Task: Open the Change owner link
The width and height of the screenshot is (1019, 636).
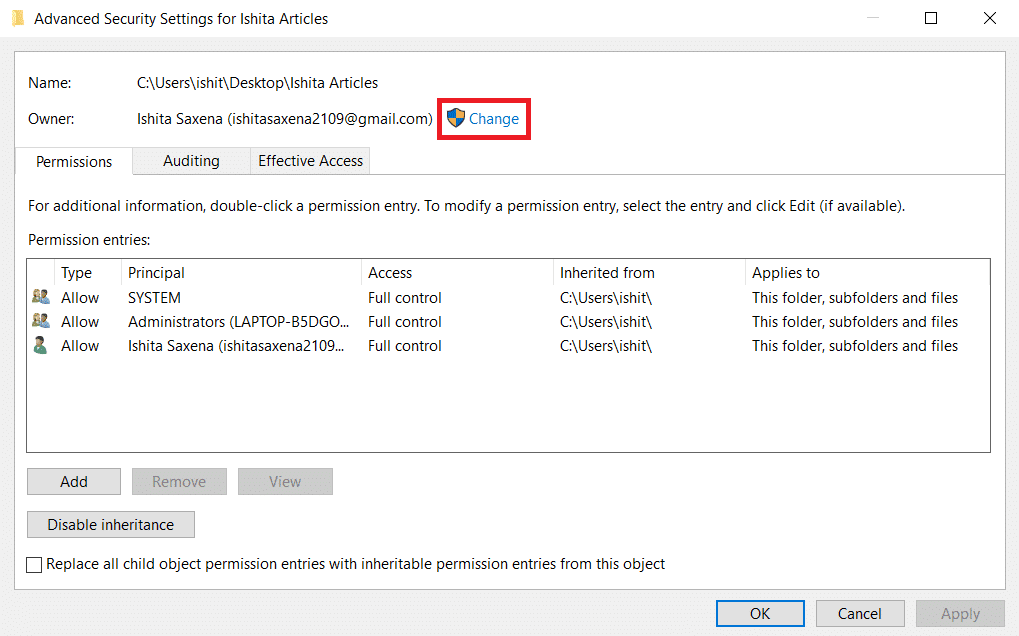Action: [494, 118]
